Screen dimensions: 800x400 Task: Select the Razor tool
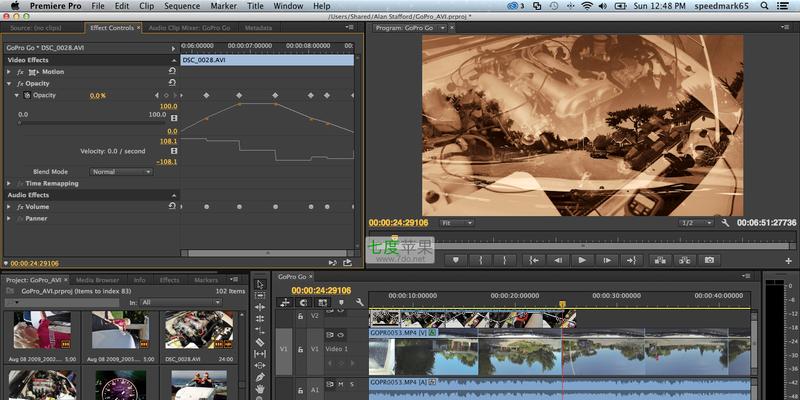coord(260,342)
